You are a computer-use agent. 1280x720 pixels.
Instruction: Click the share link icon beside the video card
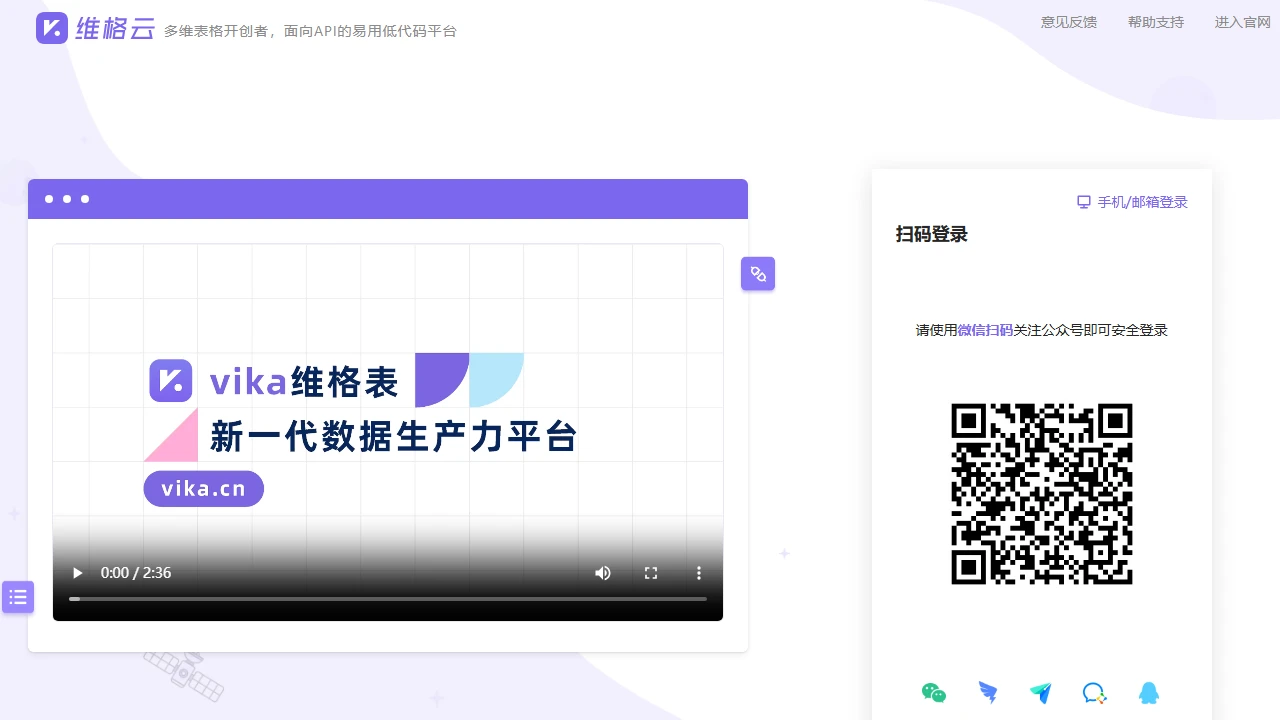758,273
